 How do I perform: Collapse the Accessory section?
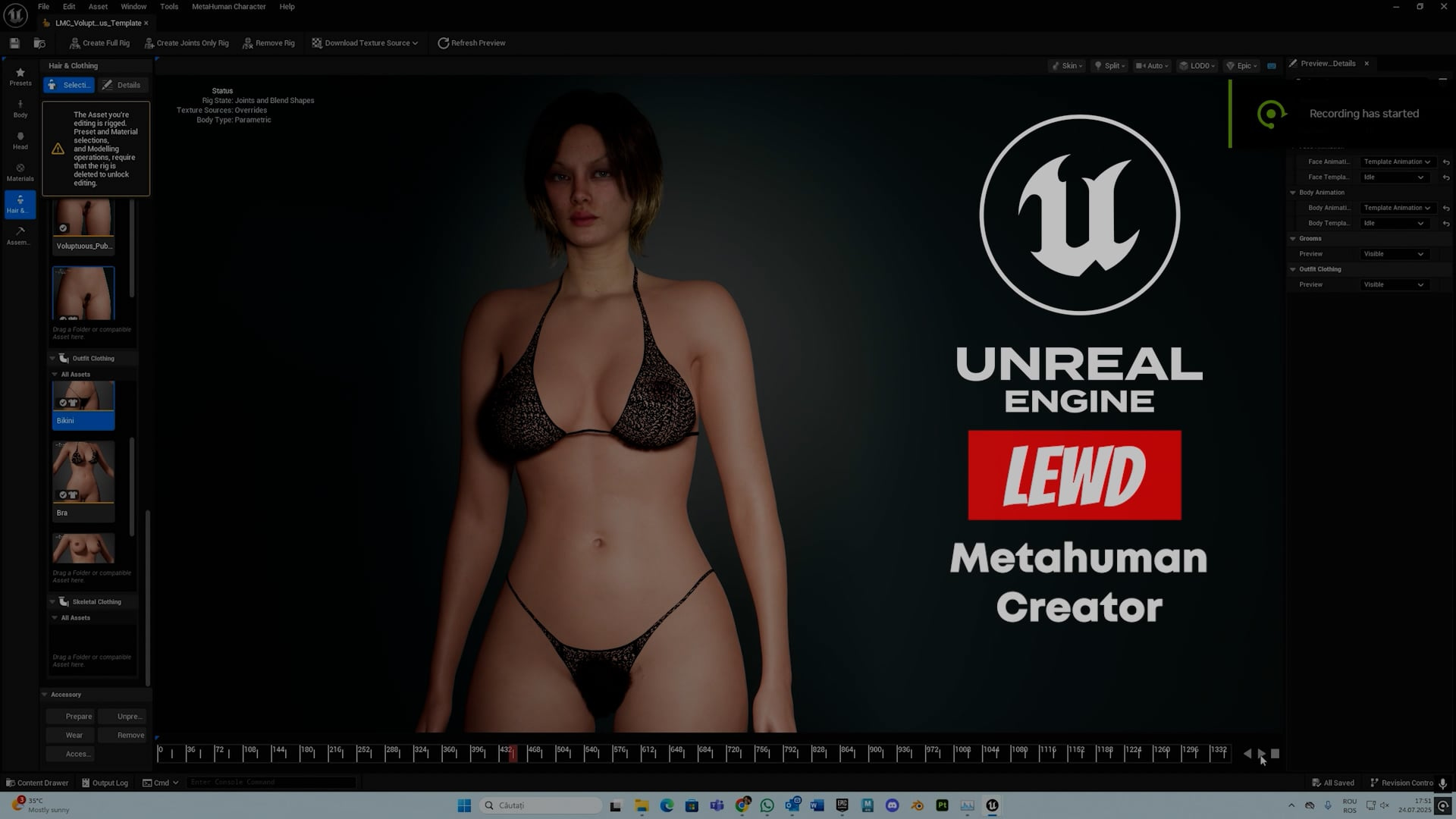click(x=44, y=695)
